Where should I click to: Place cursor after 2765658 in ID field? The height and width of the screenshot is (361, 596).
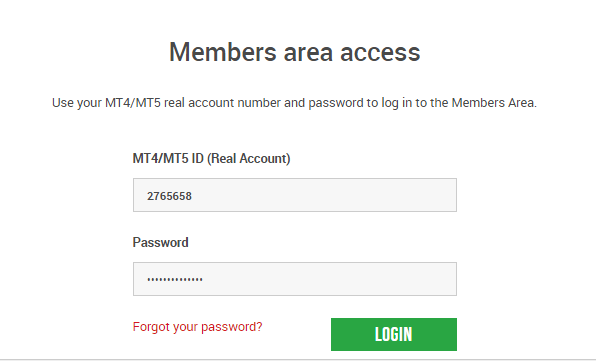pyautogui.click(x=193, y=196)
